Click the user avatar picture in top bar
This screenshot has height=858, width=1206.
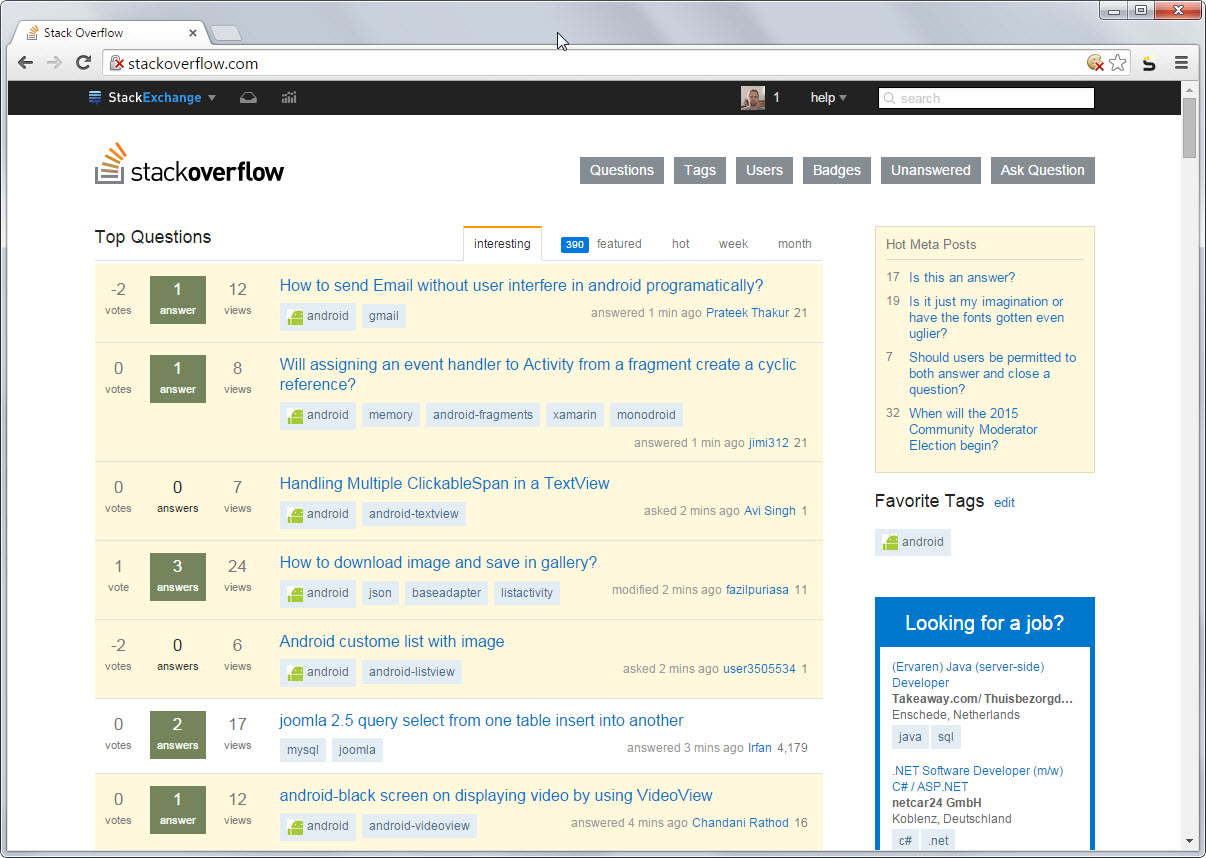pyautogui.click(x=753, y=97)
